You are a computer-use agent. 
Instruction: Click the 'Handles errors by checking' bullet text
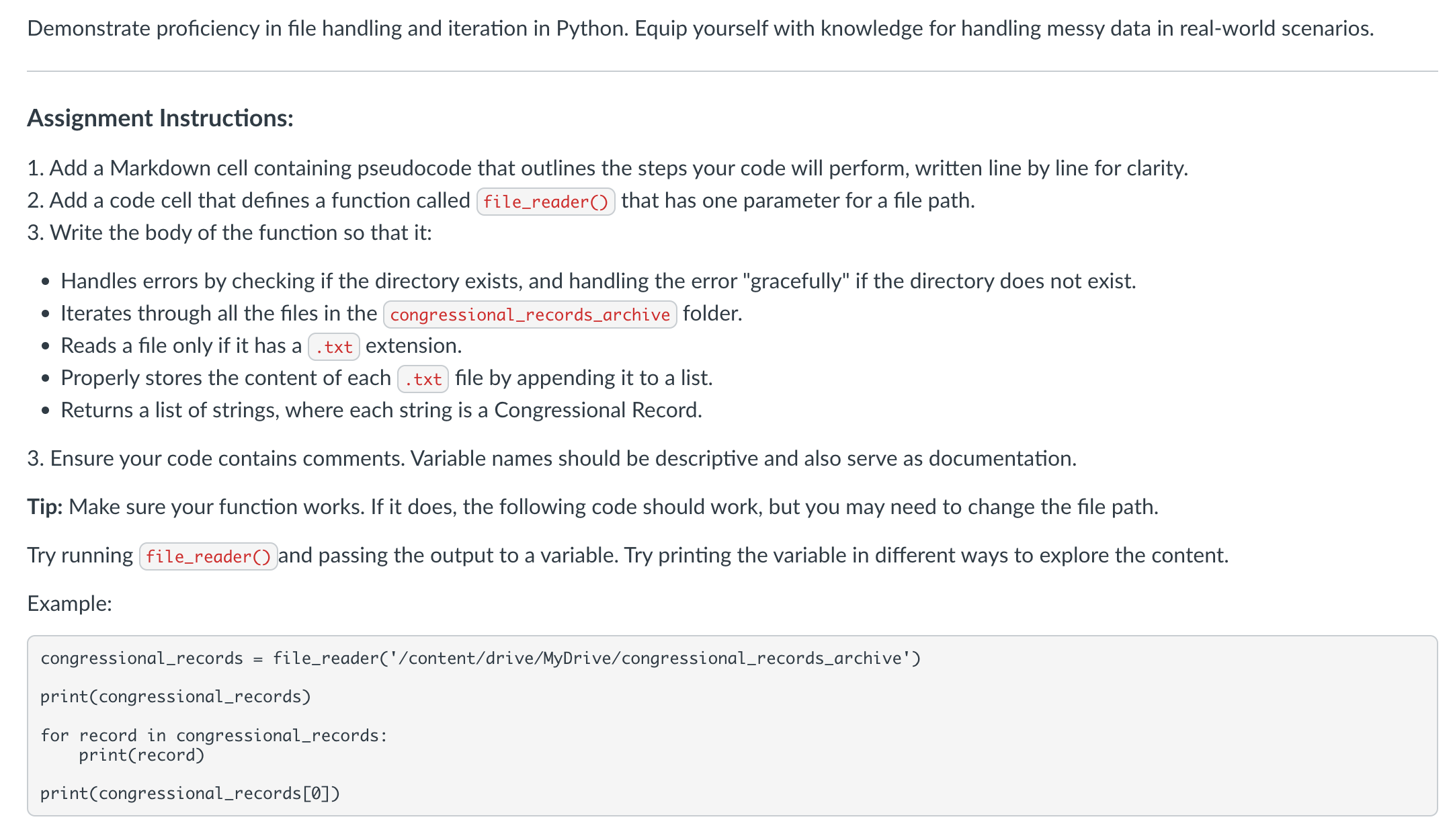(x=597, y=281)
